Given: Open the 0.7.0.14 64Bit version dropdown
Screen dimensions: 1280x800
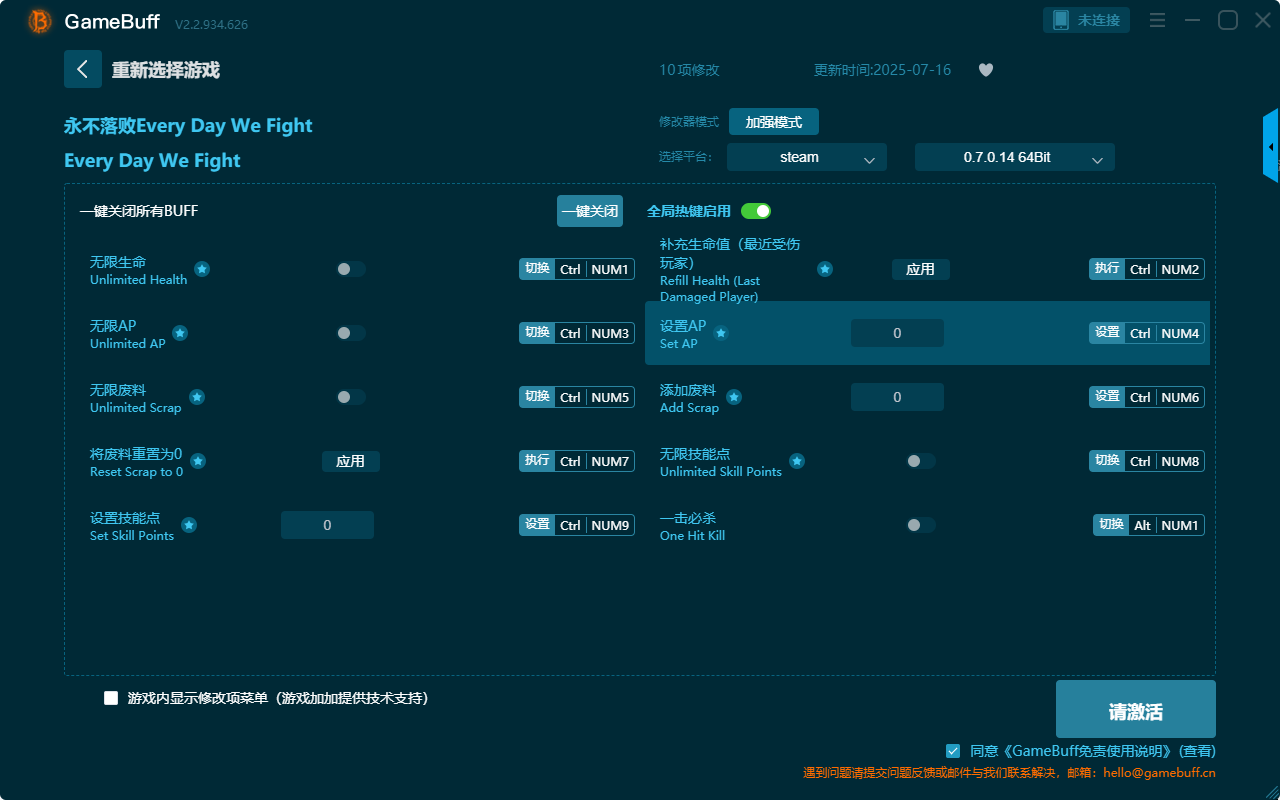Looking at the screenshot, I should pos(1015,157).
